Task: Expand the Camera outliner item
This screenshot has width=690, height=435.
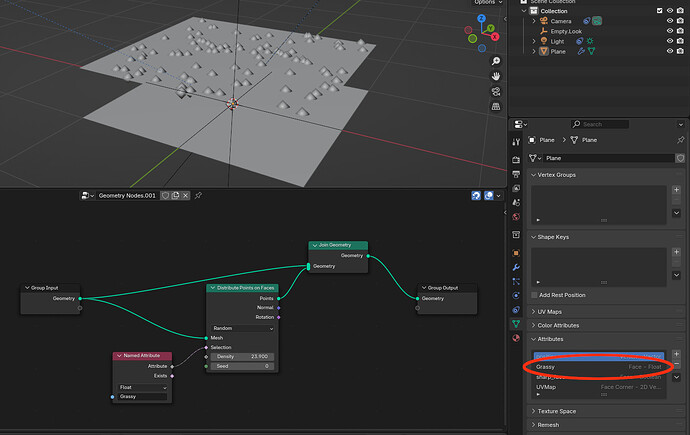Action: [x=534, y=21]
